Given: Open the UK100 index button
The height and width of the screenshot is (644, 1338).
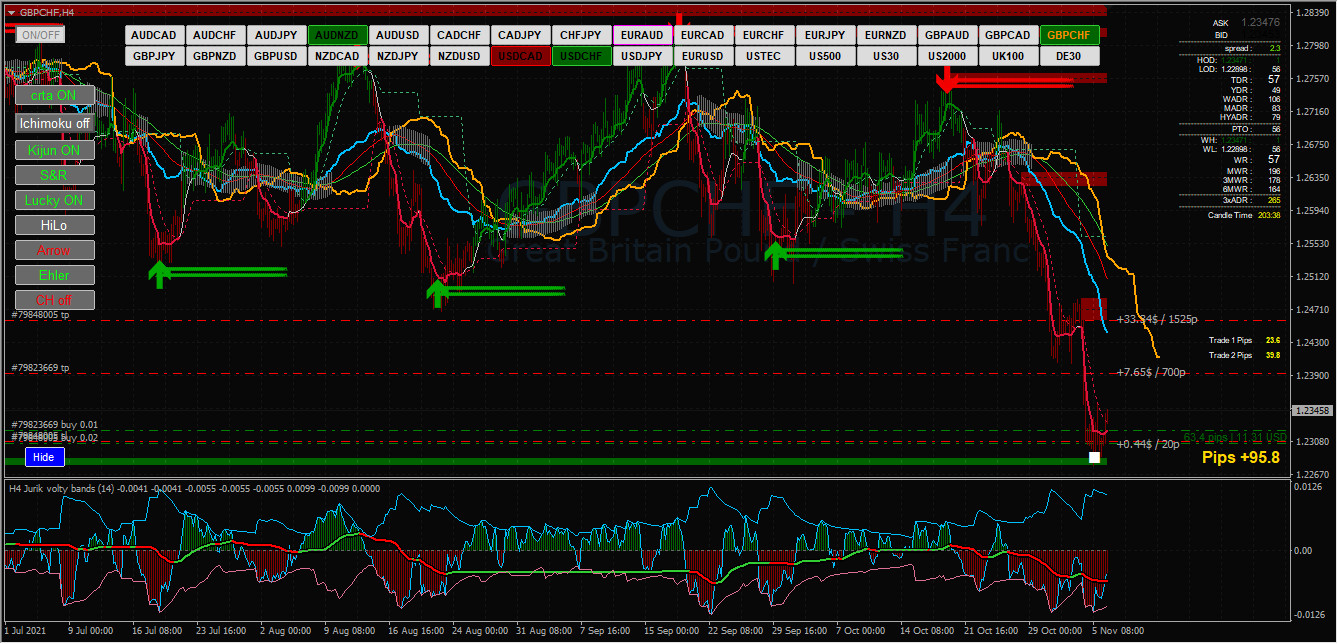Looking at the screenshot, I should point(1008,56).
